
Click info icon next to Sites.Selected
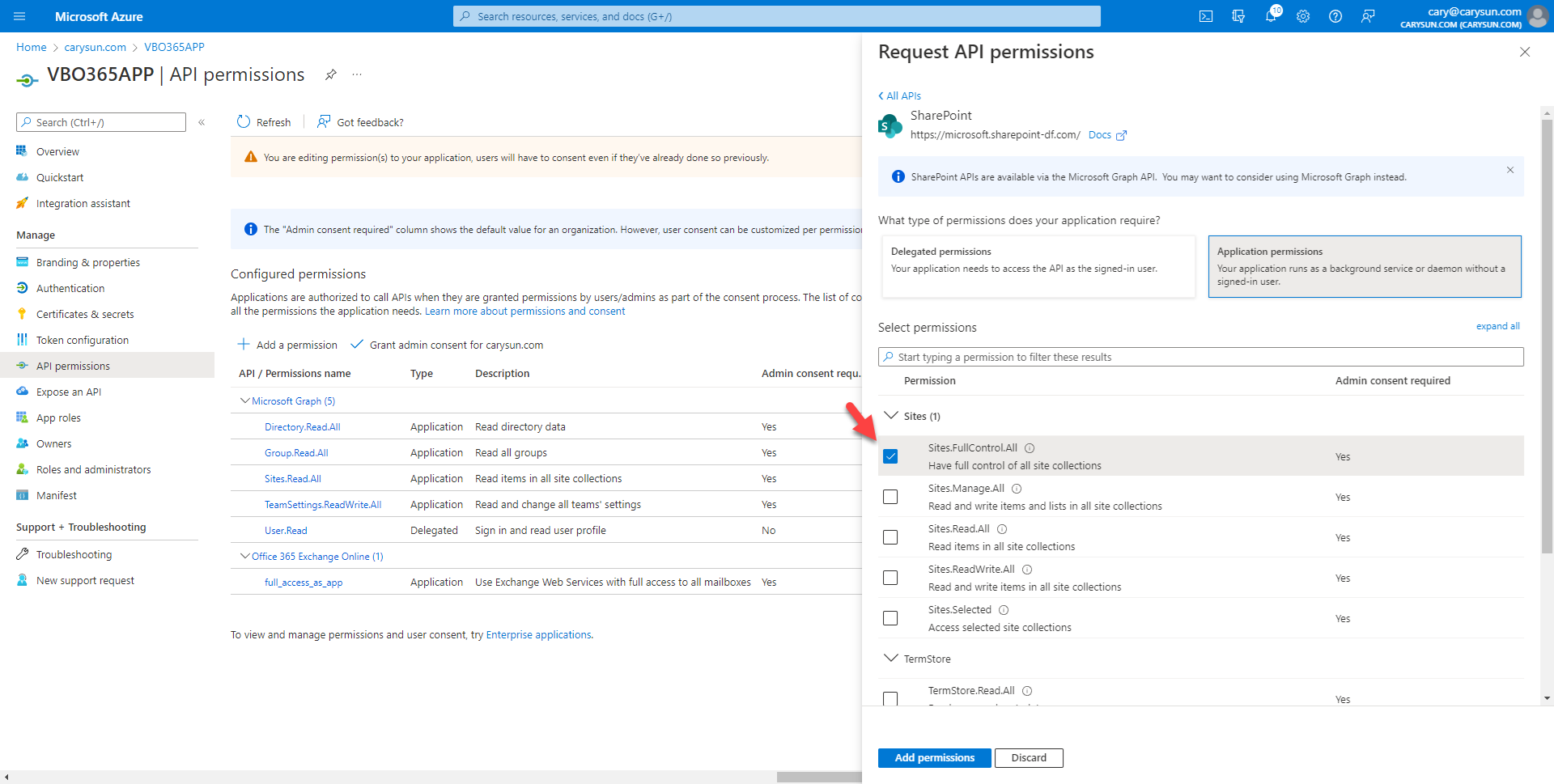(1004, 610)
